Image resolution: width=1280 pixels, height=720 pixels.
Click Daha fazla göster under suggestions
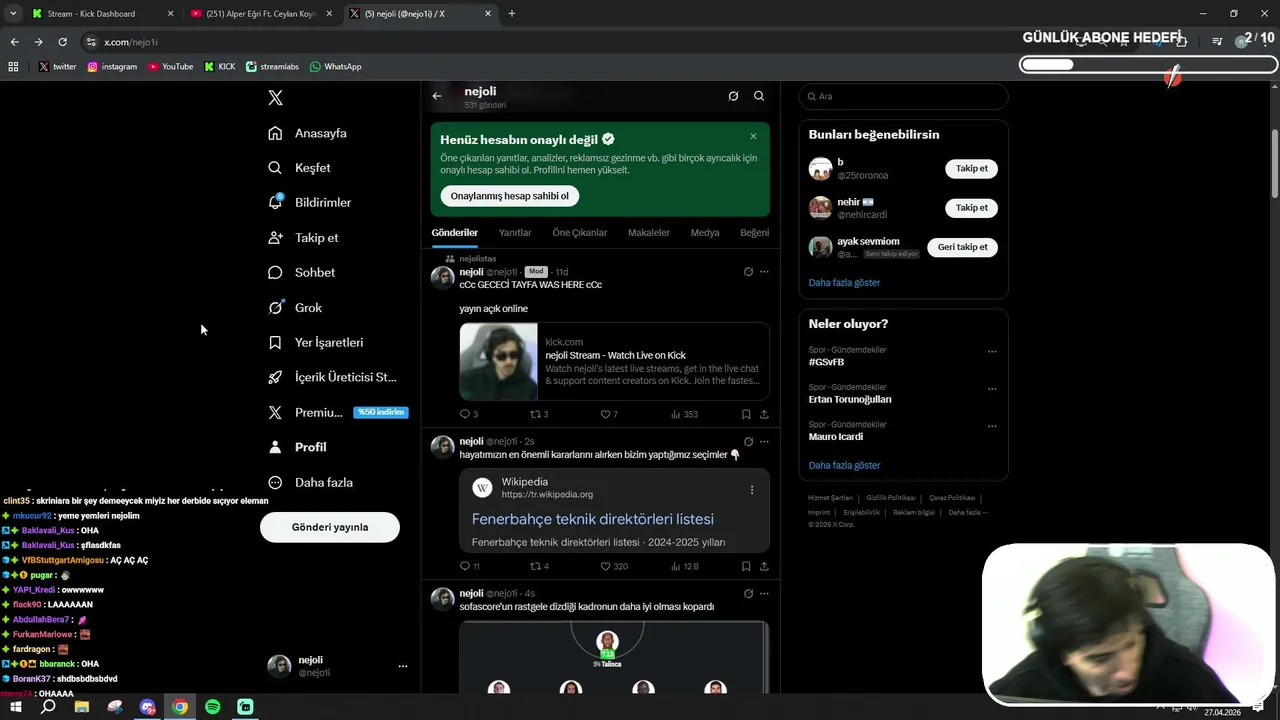(844, 283)
